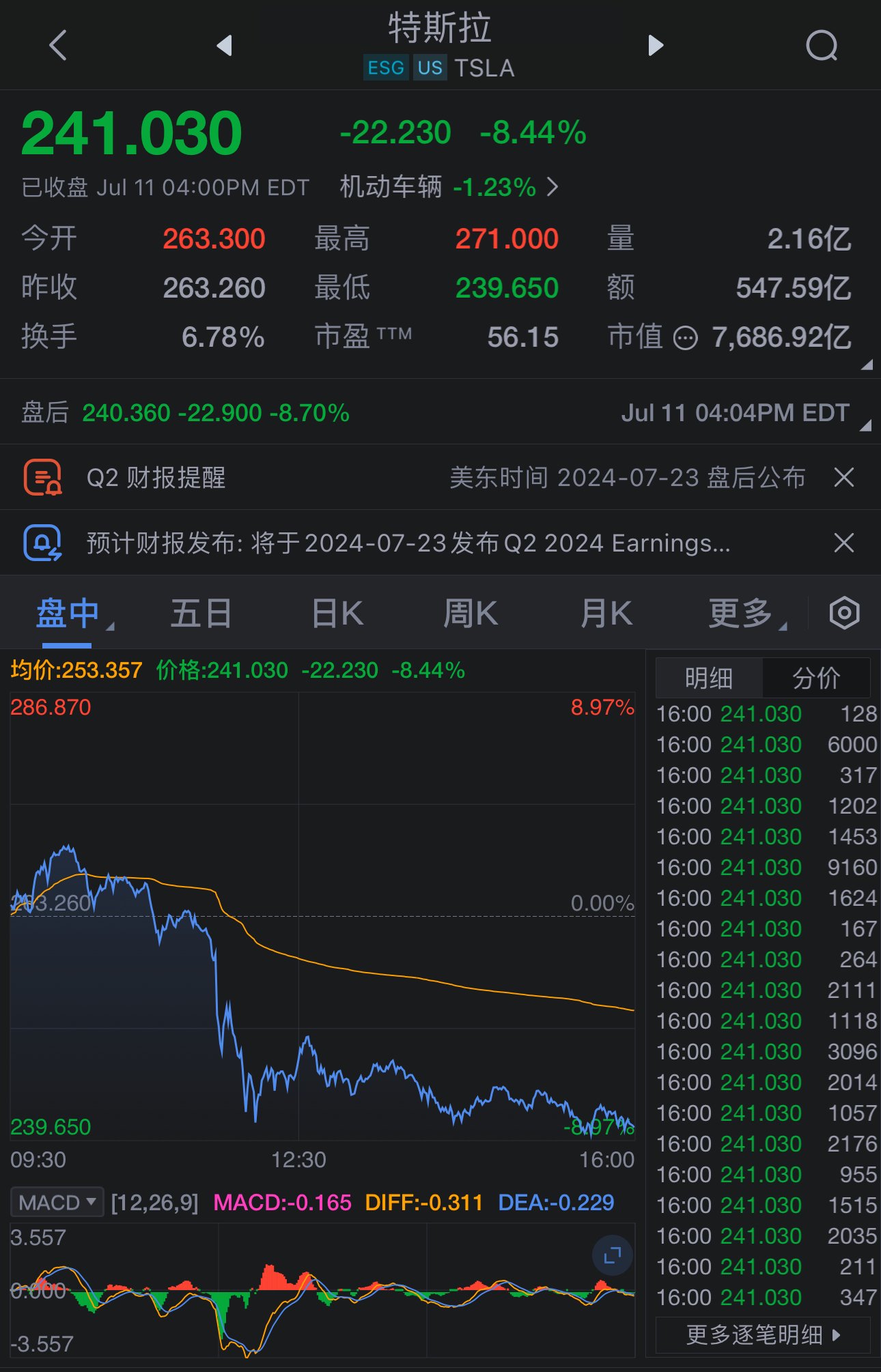The image size is (881, 1372).
Task: Tap the 已收盘 Jul 11 04:00PM EDT status
Action: coord(165,187)
